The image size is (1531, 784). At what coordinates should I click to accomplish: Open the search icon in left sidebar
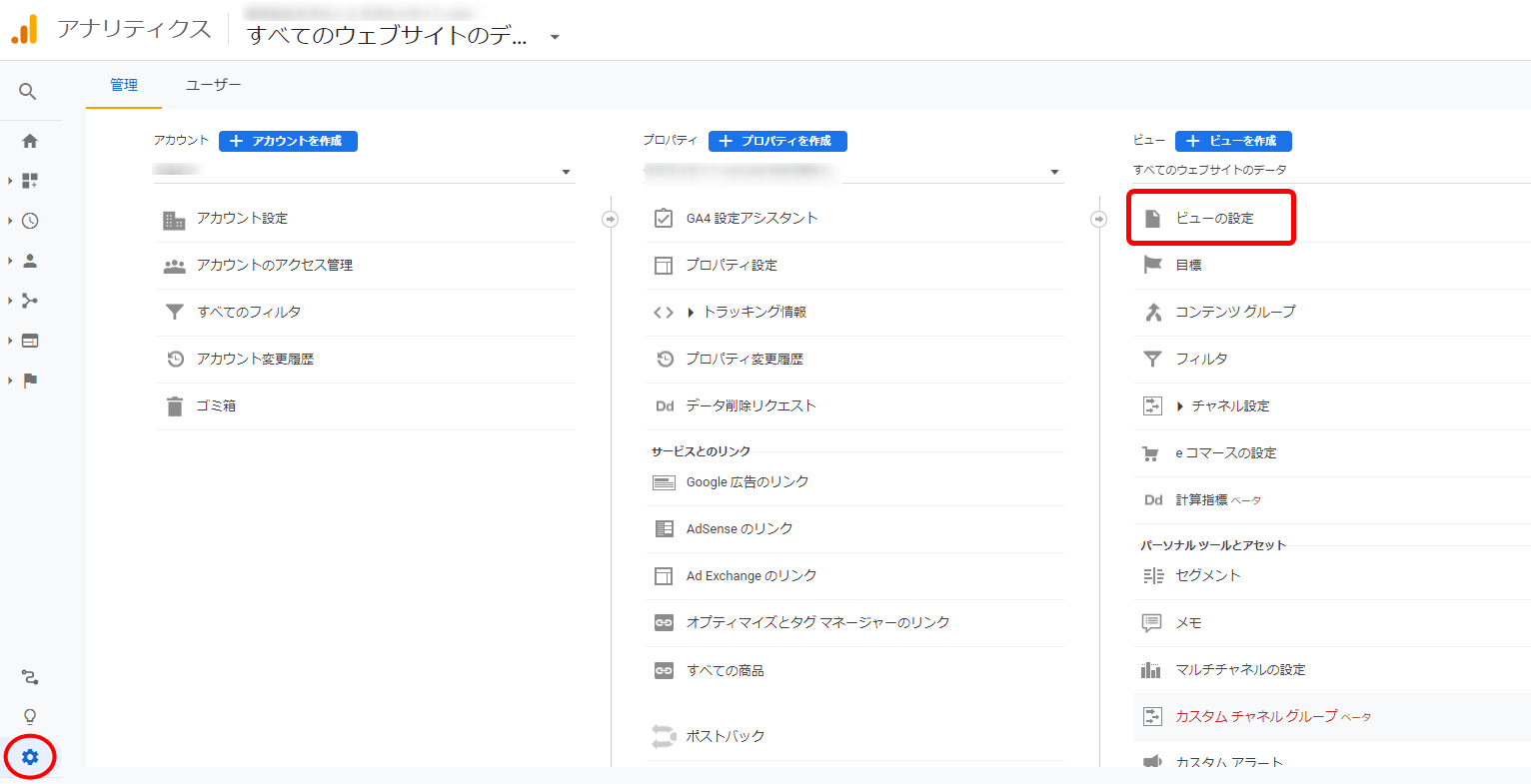click(x=28, y=92)
